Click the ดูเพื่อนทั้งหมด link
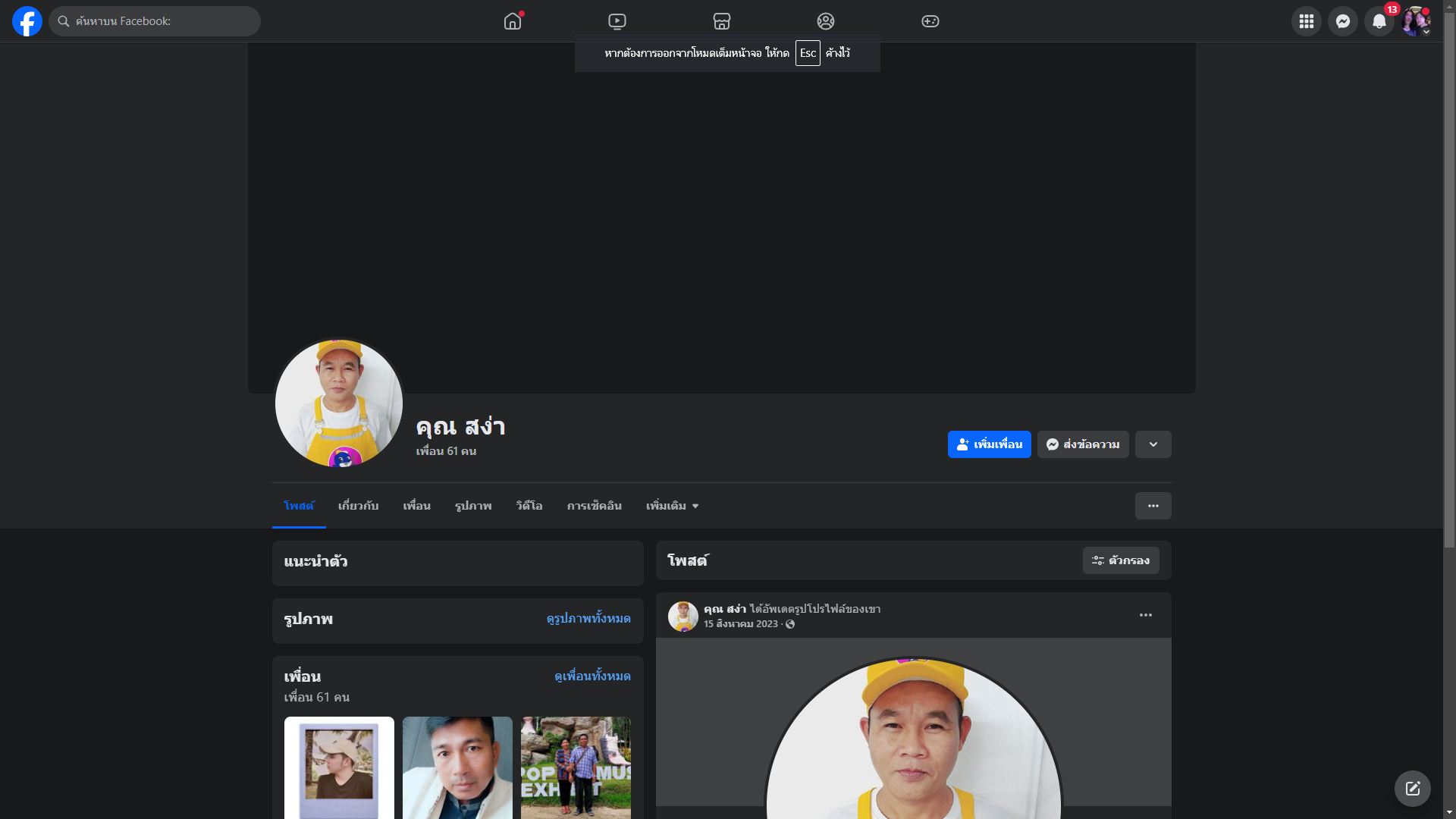Screen dimensions: 1456x819 [x=592, y=676]
